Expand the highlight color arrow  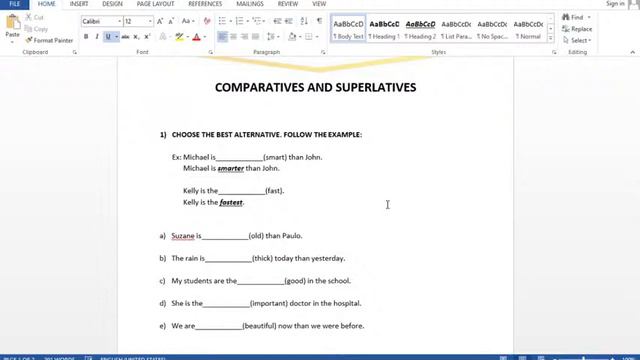coord(188,37)
